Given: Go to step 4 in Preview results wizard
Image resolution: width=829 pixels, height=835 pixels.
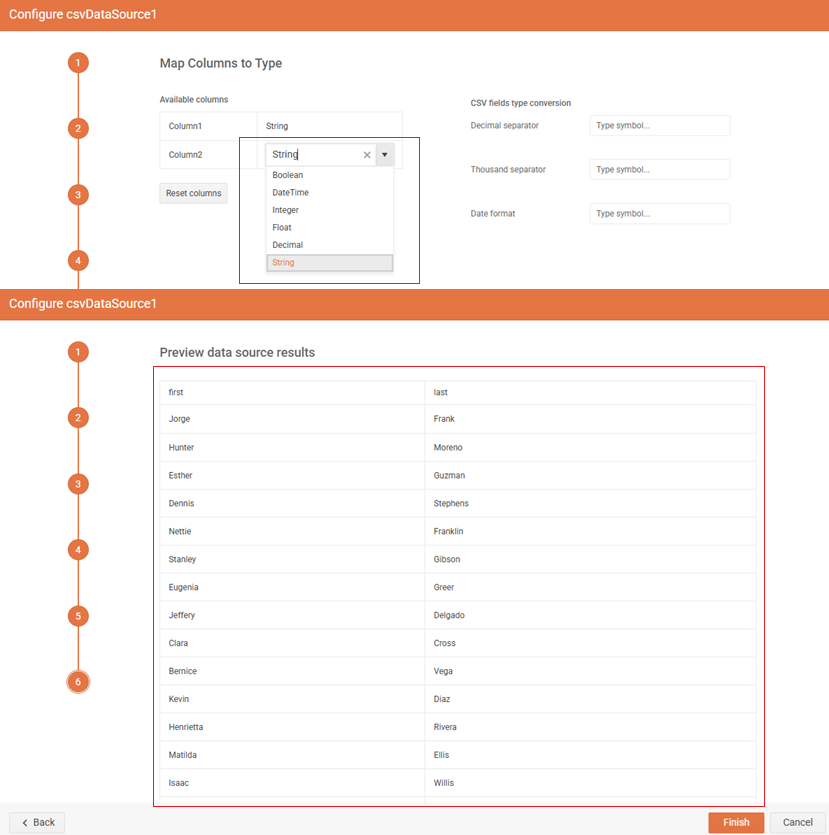Looking at the screenshot, I should (78, 550).
